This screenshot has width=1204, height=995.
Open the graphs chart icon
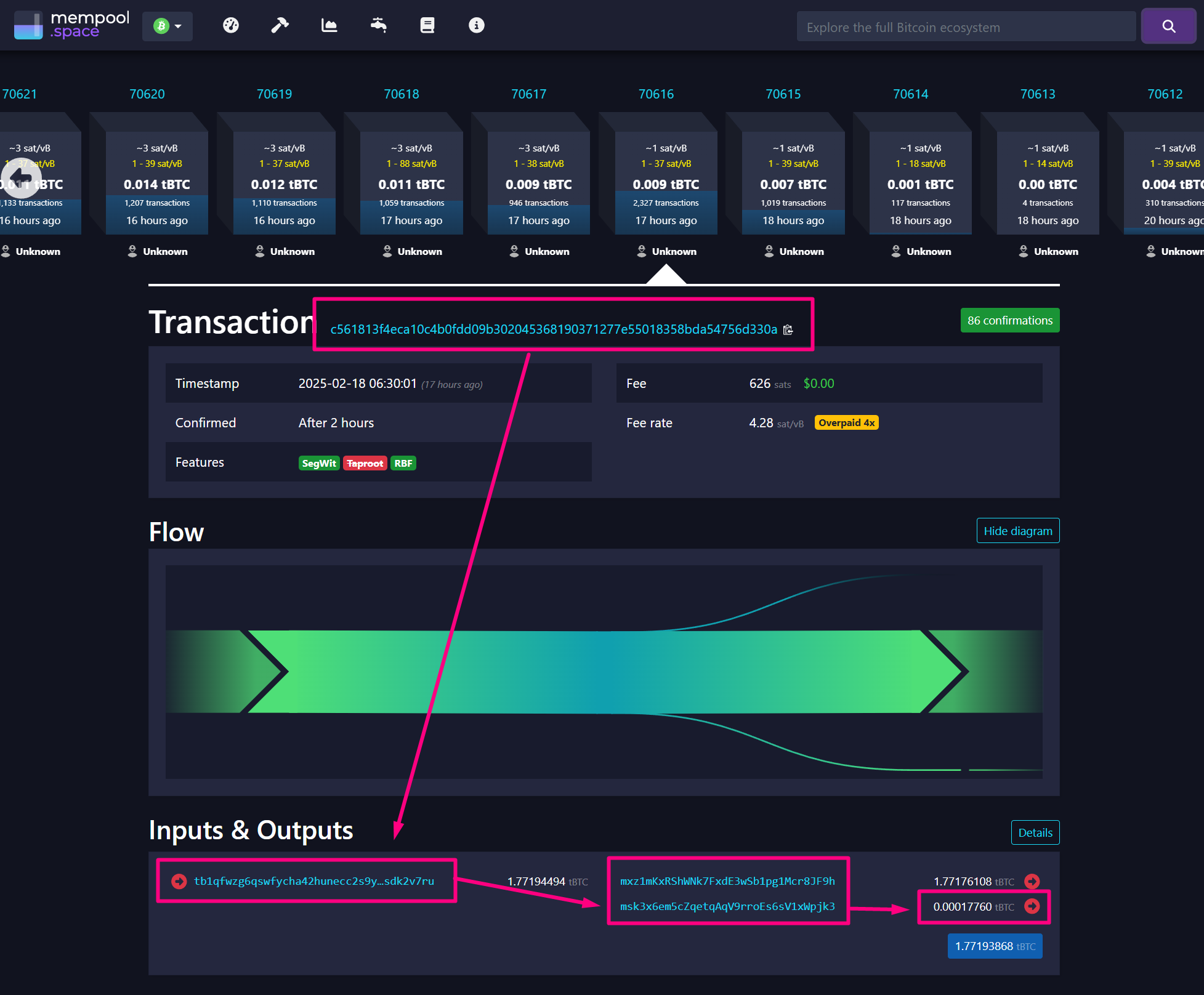tap(329, 25)
